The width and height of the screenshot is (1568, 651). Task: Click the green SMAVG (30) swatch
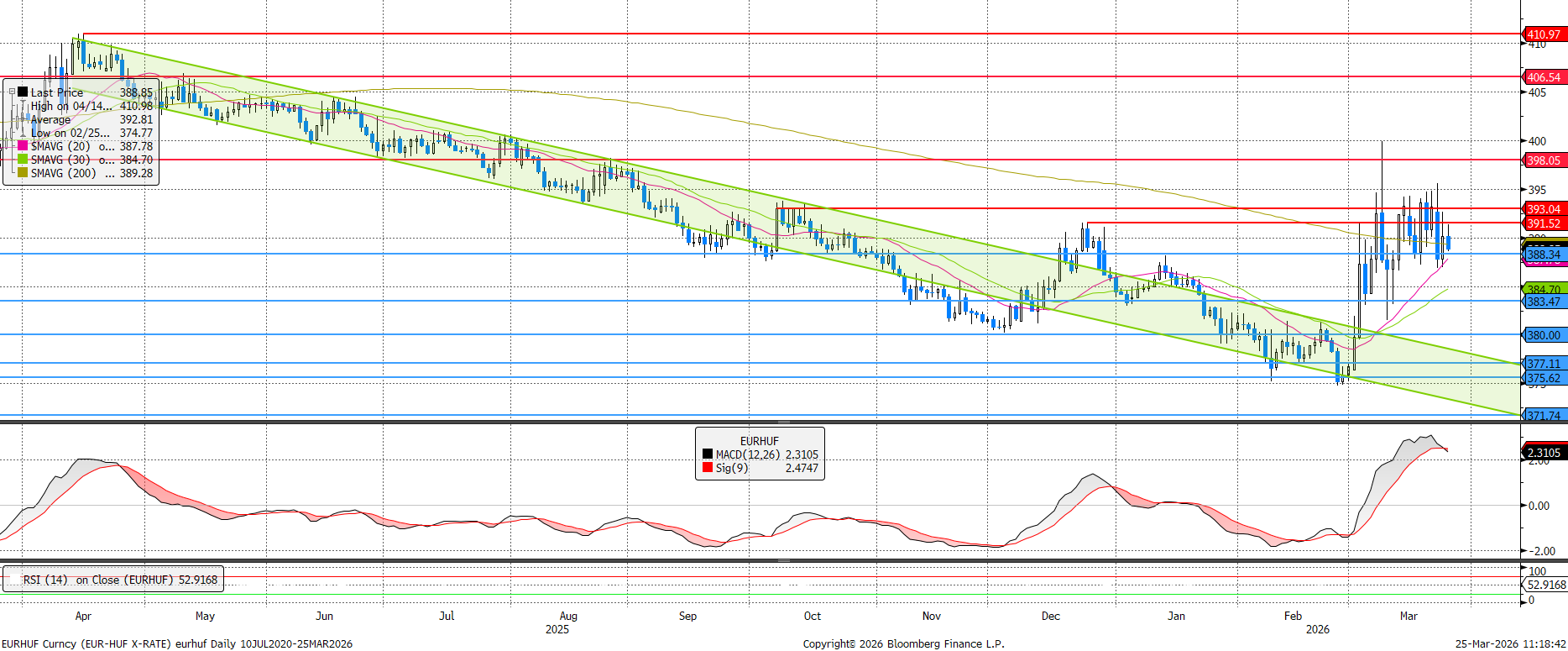pyautogui.click(x=23, y=160)
